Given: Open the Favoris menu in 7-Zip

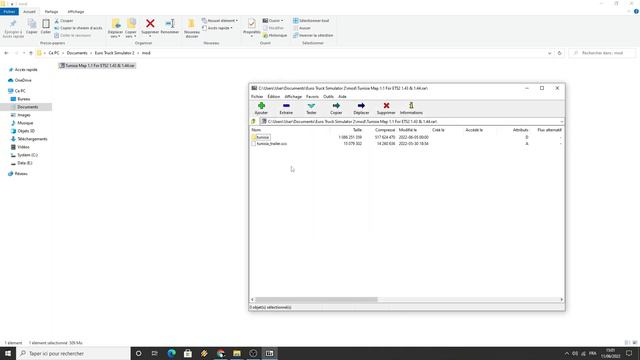Looking at the screenshot, I should click(x=312, y=97).
